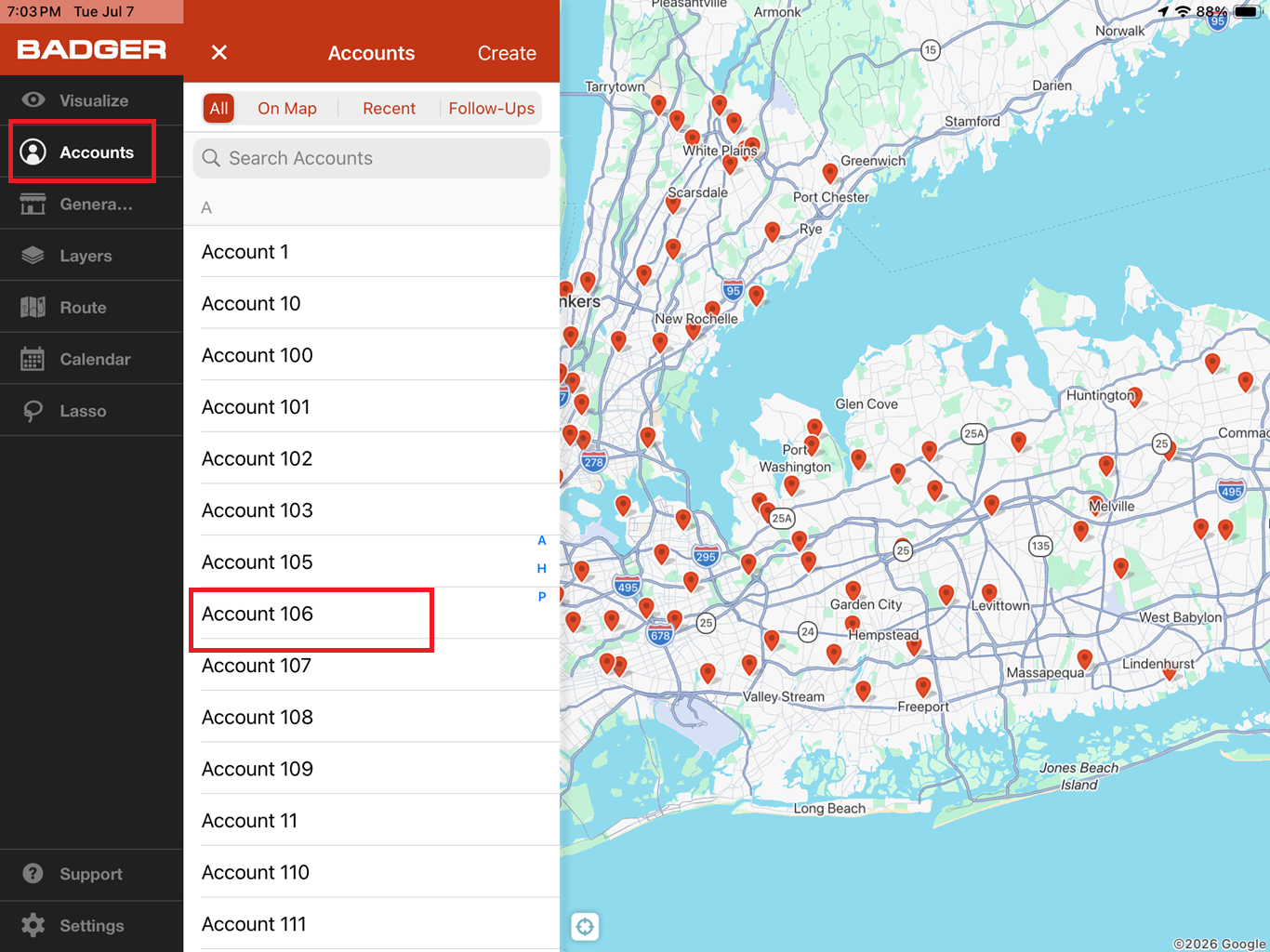This screenshot has width=1270, height=952.
Task: Select the Lasso tool icon
Action: click(x=33, y=411)
